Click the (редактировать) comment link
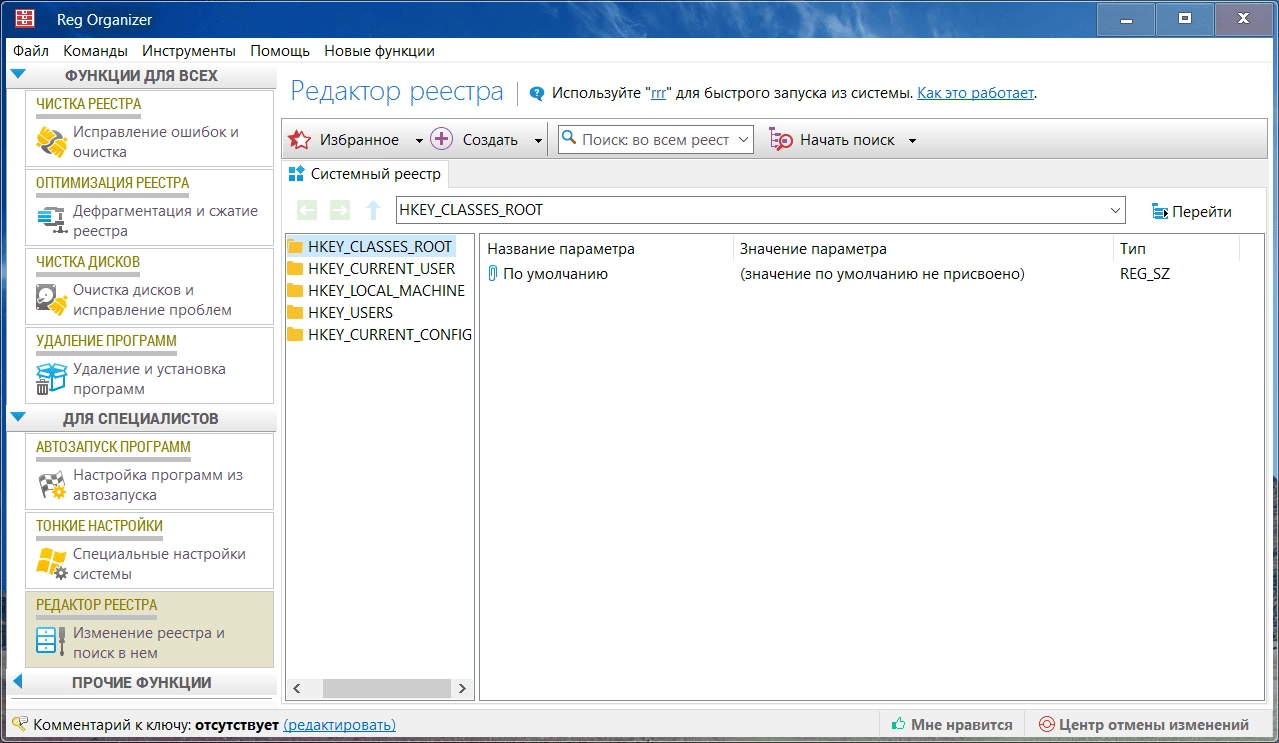The width and height of the screenshot is (1279, 743). click(x=339, y=725)
